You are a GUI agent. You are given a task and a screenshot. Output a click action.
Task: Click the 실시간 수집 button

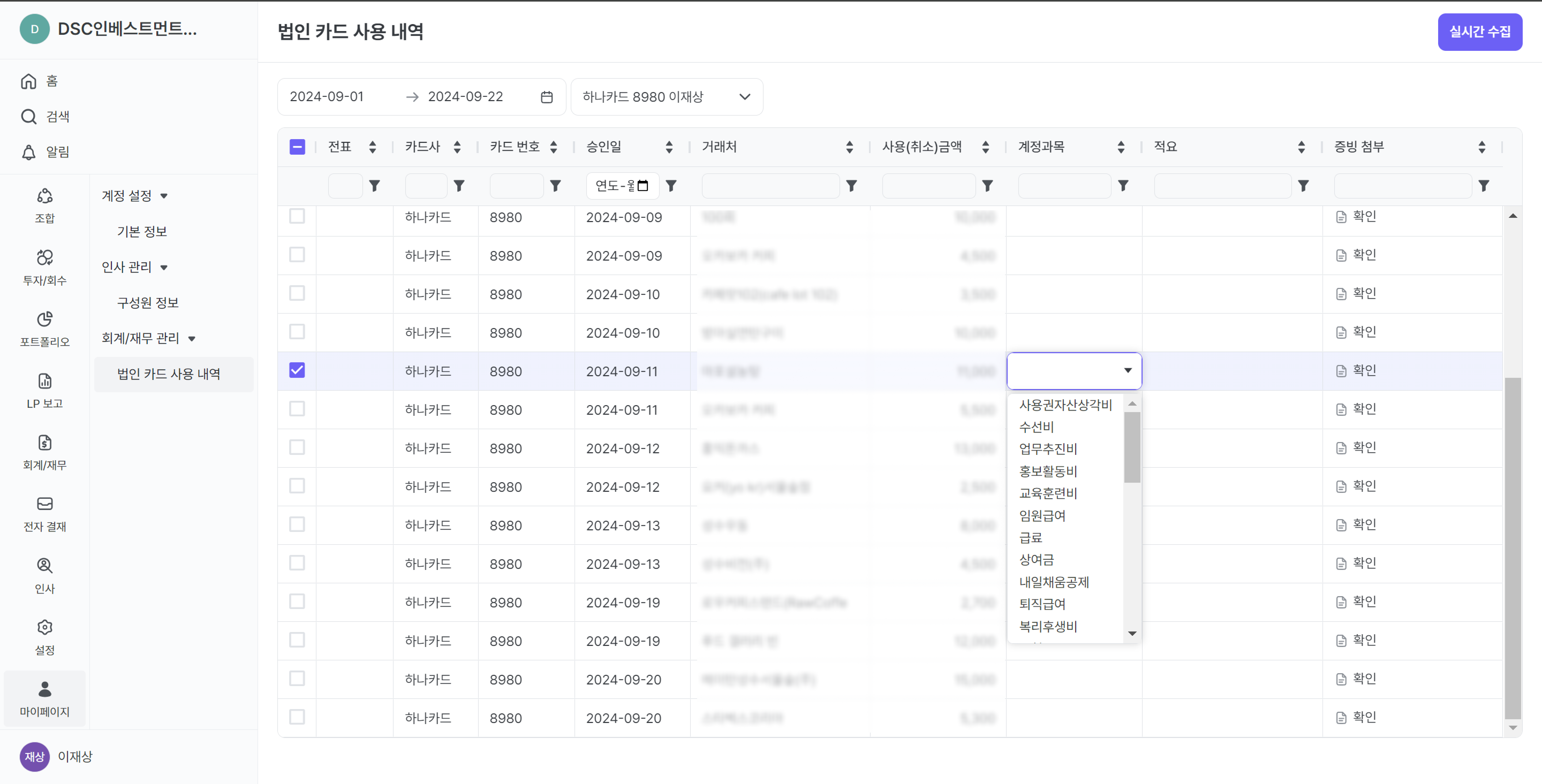(x=1480, y=32)
